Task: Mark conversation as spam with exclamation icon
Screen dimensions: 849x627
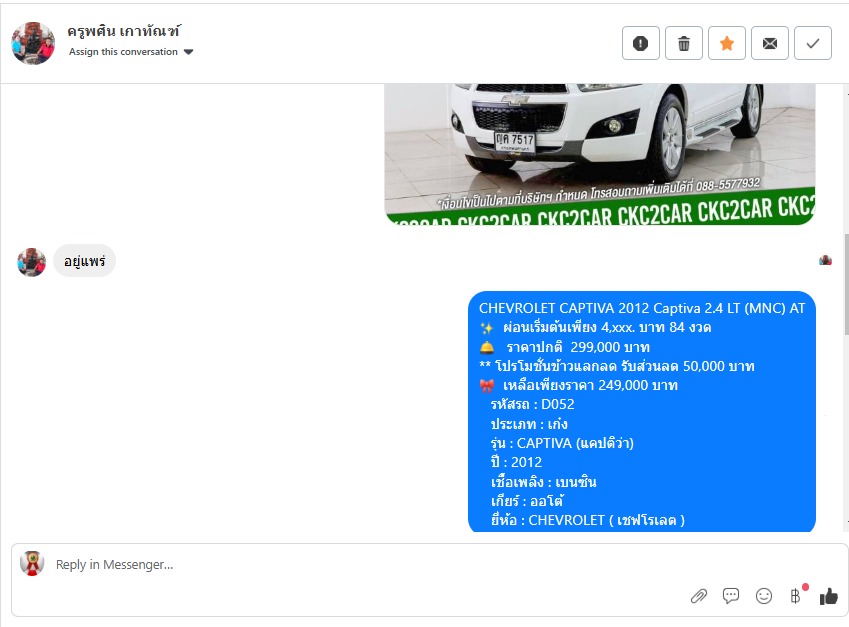Action: [x=641, y=43]
